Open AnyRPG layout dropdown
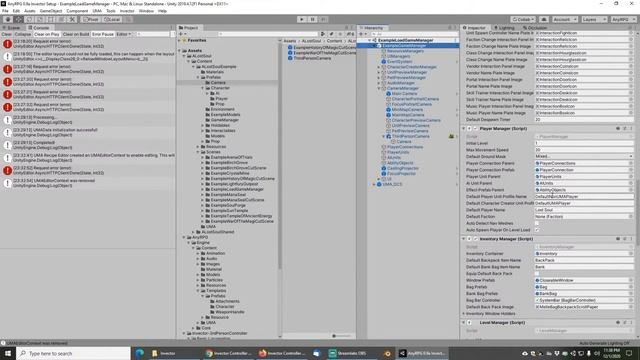The width and height of the screenshot is (640, 360). click(623, 19)
